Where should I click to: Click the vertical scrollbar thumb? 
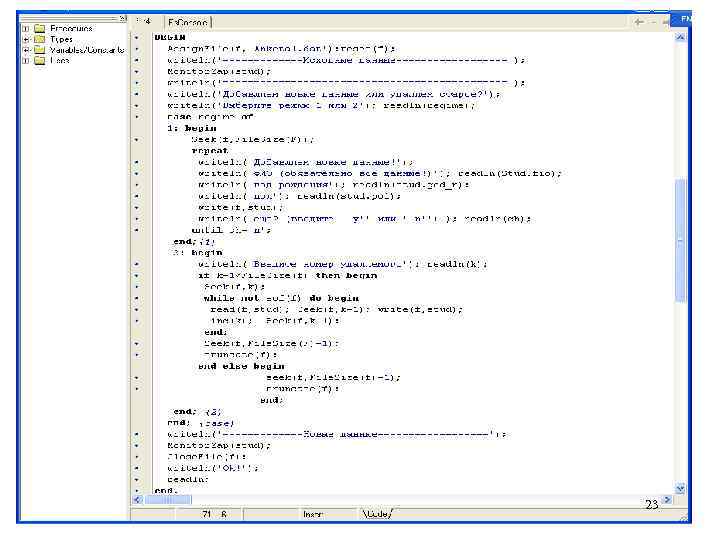point(681,240)
